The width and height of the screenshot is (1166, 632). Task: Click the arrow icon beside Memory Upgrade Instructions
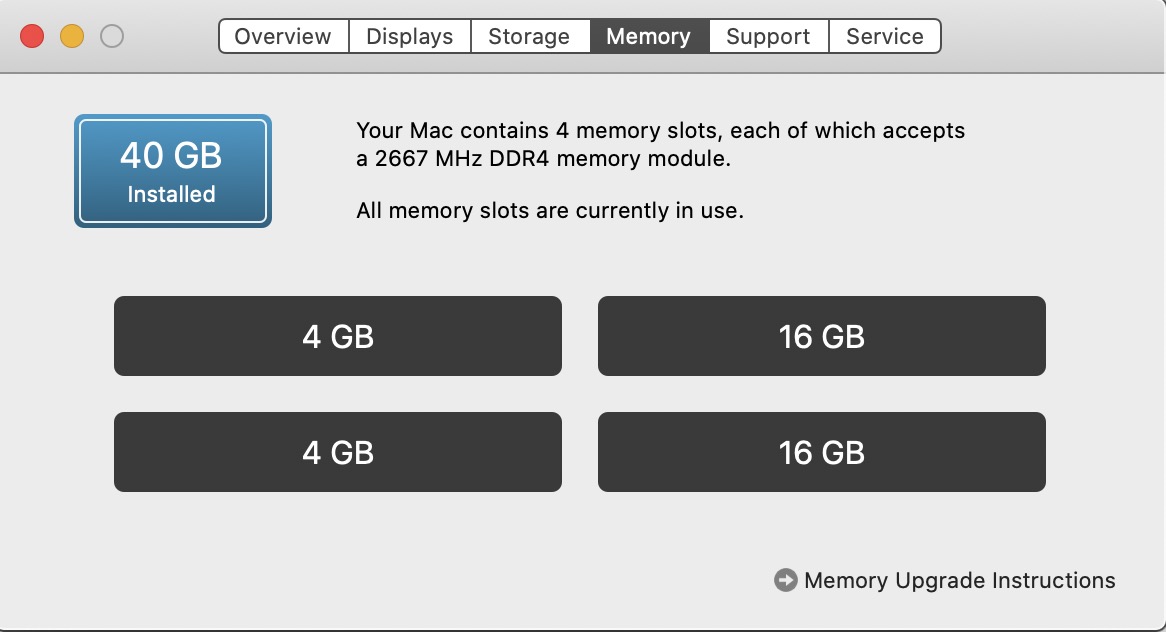[x=786, y=580]
